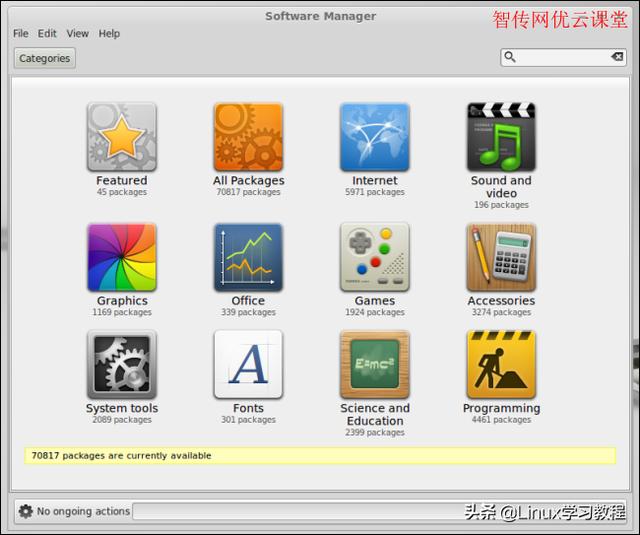The height and width of the screenshot is (535, 640).
Task: Open the Games controller icon
Action: coord(375,257)
